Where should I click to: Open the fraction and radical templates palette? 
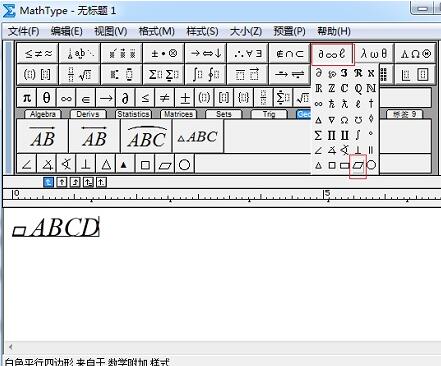[80, 74]
